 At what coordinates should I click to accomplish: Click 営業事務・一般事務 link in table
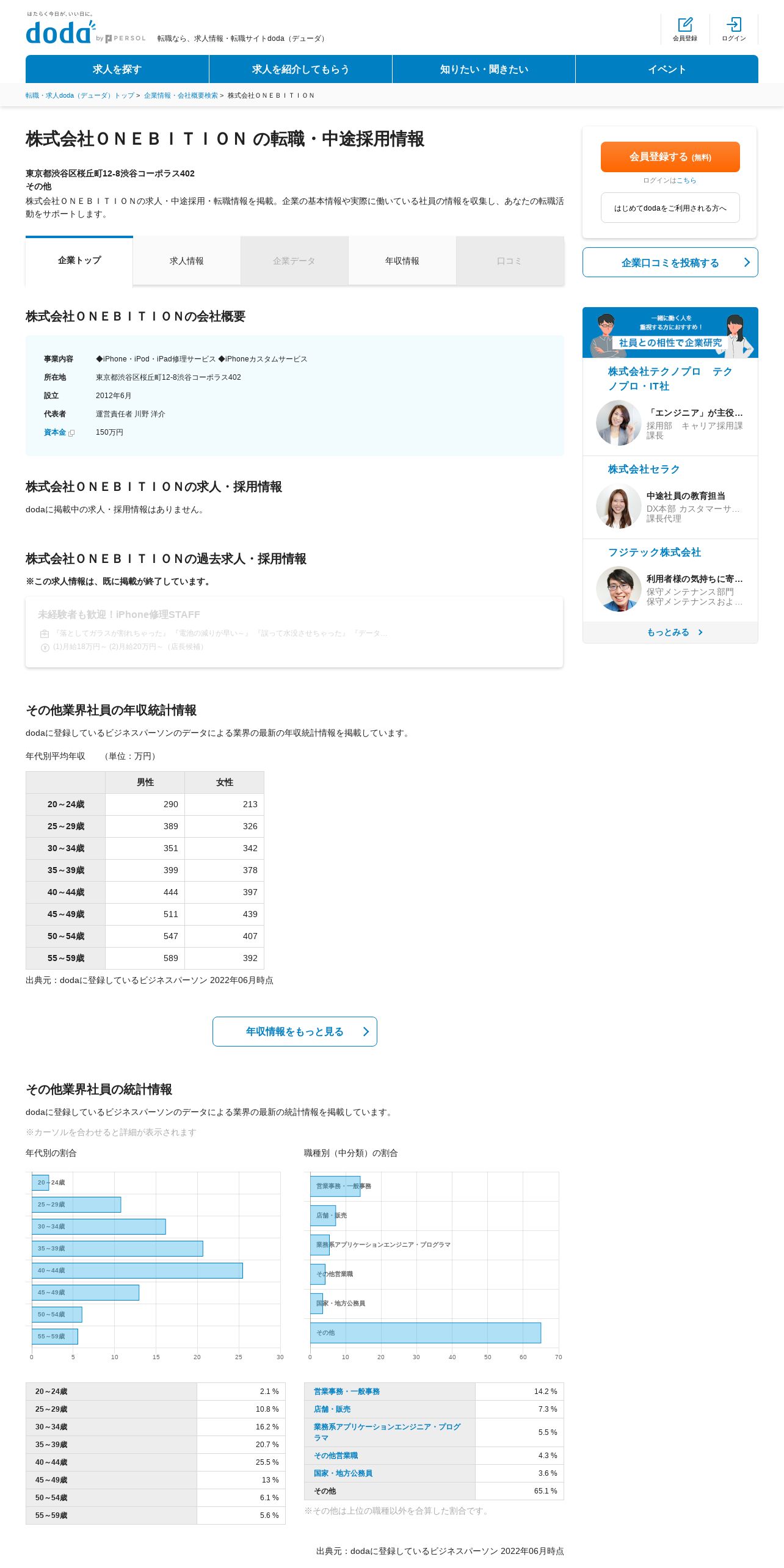(x=347, y=1392)
